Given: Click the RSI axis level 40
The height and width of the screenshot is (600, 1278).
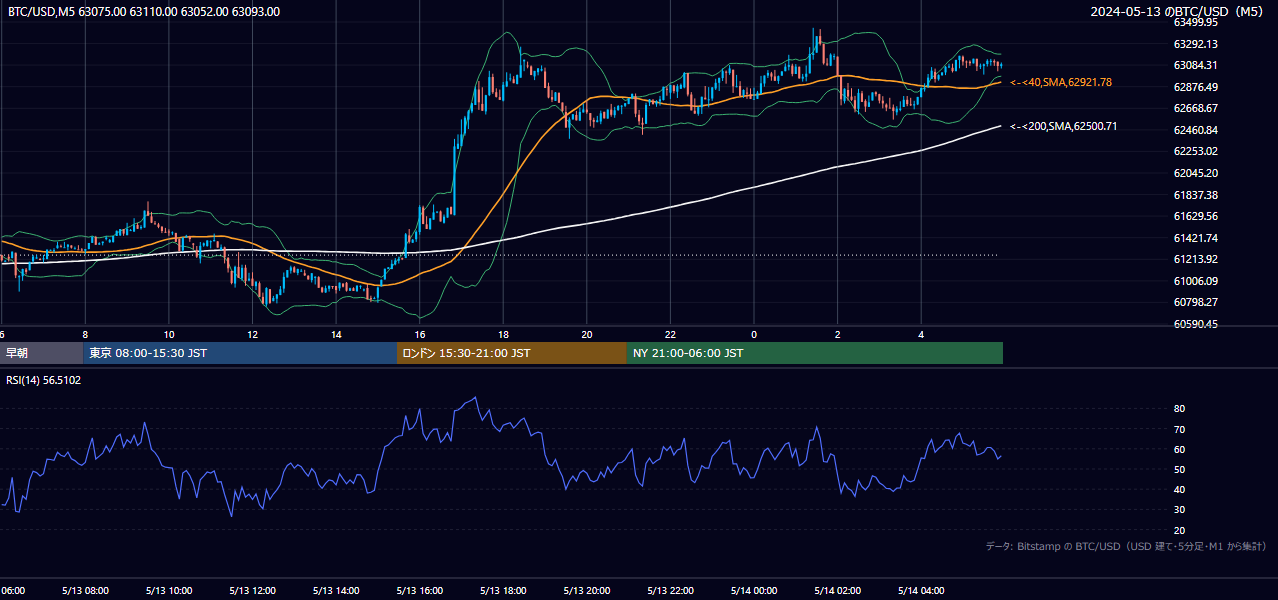Looking at the screenshot, I should coord(1179,489).
